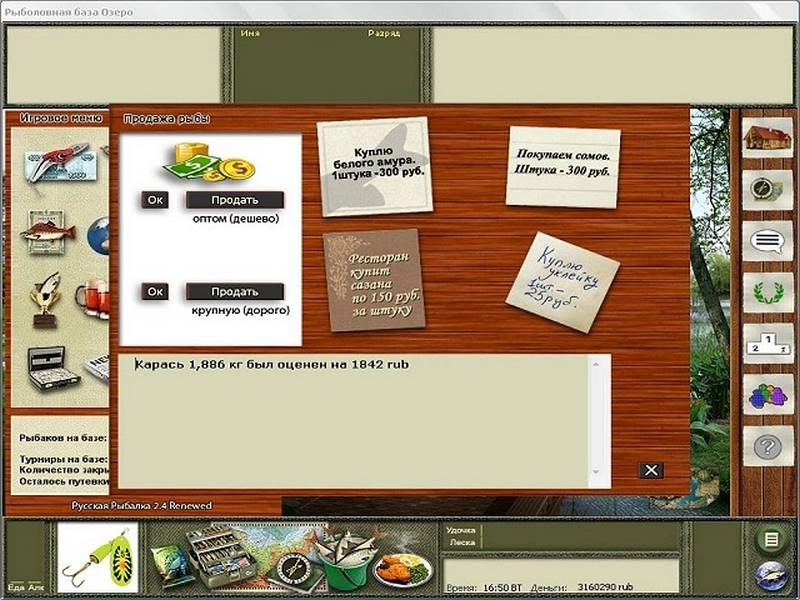The width and height of the screenshot is (800, 600).
Task: Click the catfish purchase note 'Покупаем сомов'
Action: (x=562, y=165)
